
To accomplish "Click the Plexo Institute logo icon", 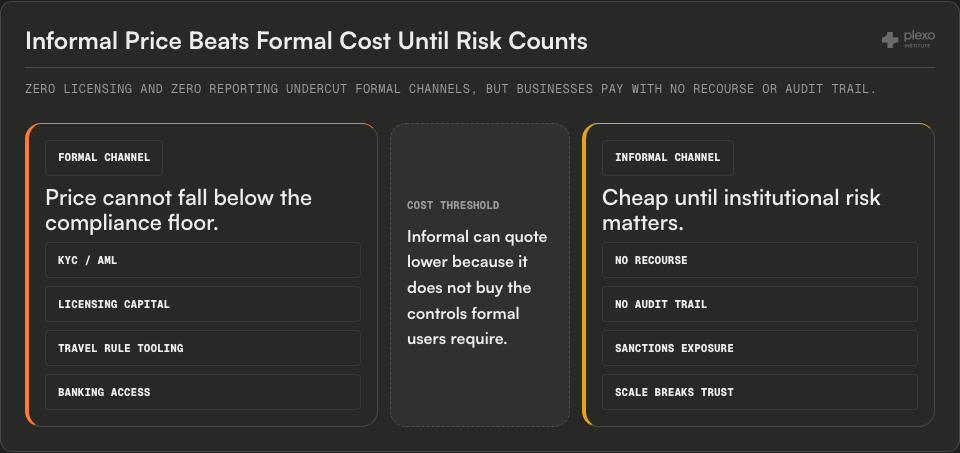I will 890,40.
